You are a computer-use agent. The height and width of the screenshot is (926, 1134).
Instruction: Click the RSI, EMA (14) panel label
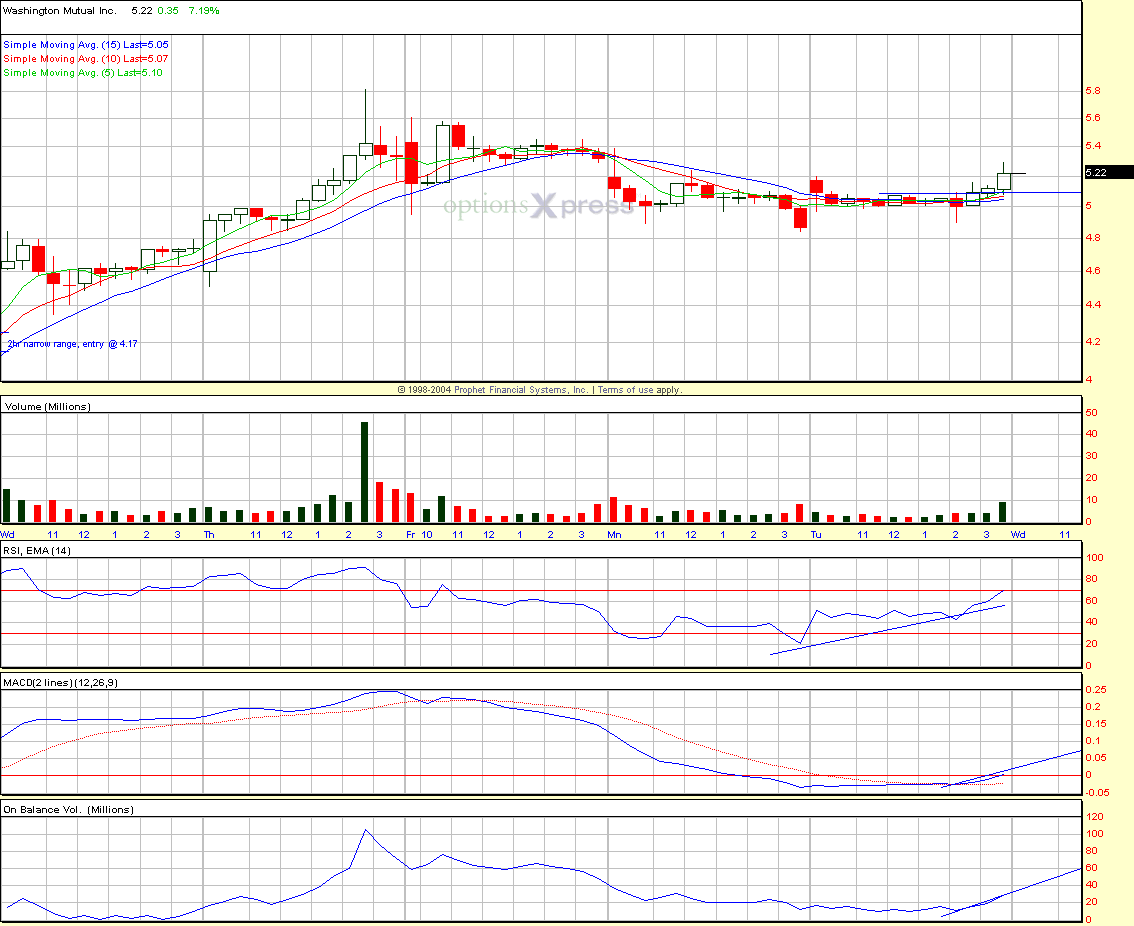point(37,551)
